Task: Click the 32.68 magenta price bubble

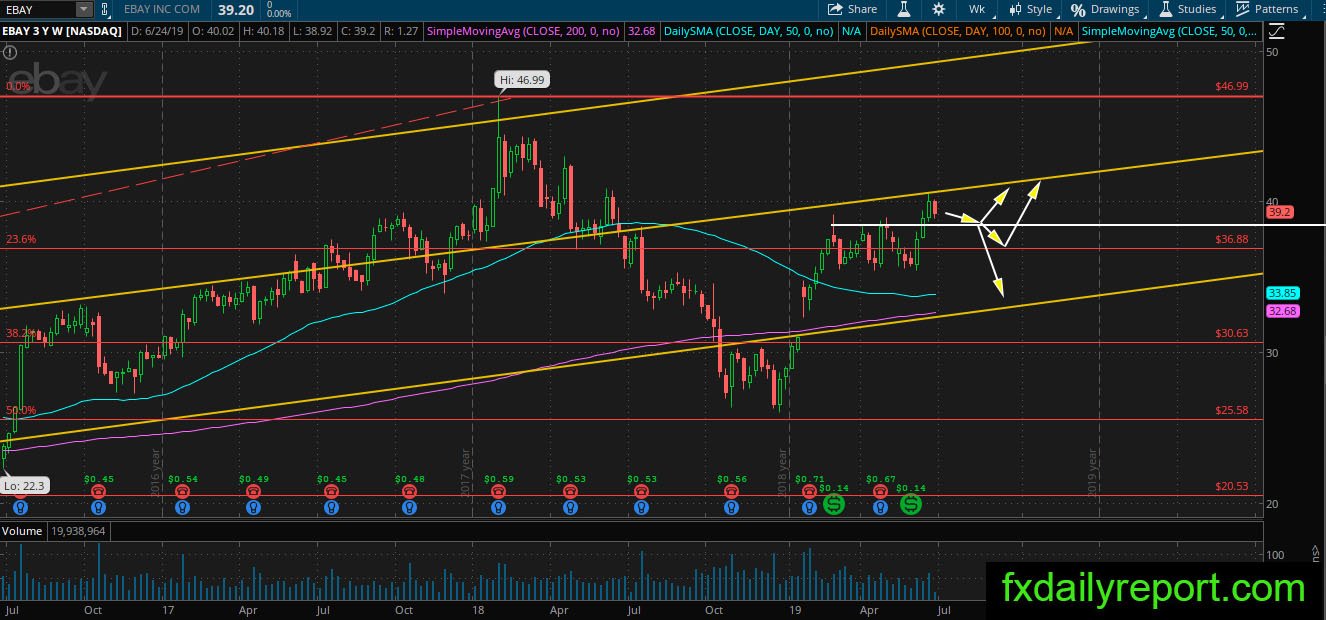Action: 1282,311
